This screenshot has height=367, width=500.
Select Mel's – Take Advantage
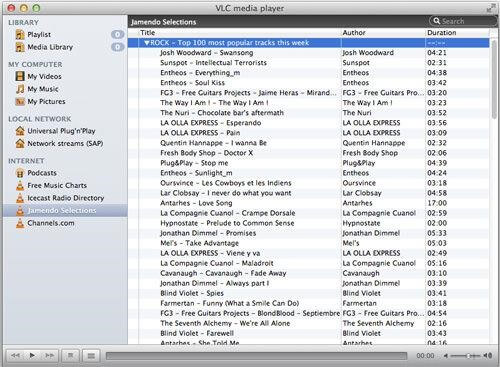click(199, 243)
